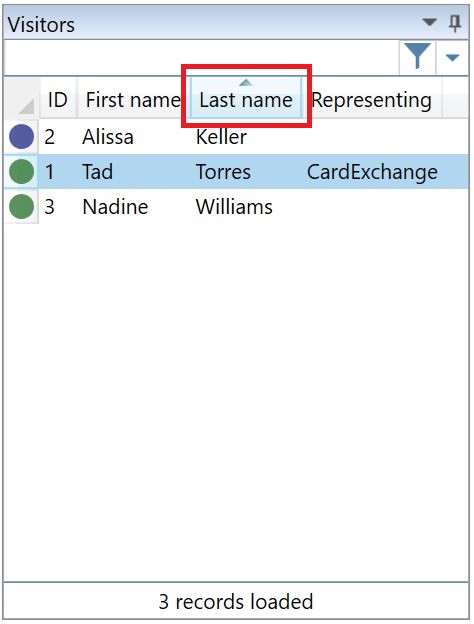This screenshot has width=474, height=624.
Task: Click the select-all corner triangle in grid
Action: pyautogui.click(x=26, y=106)
